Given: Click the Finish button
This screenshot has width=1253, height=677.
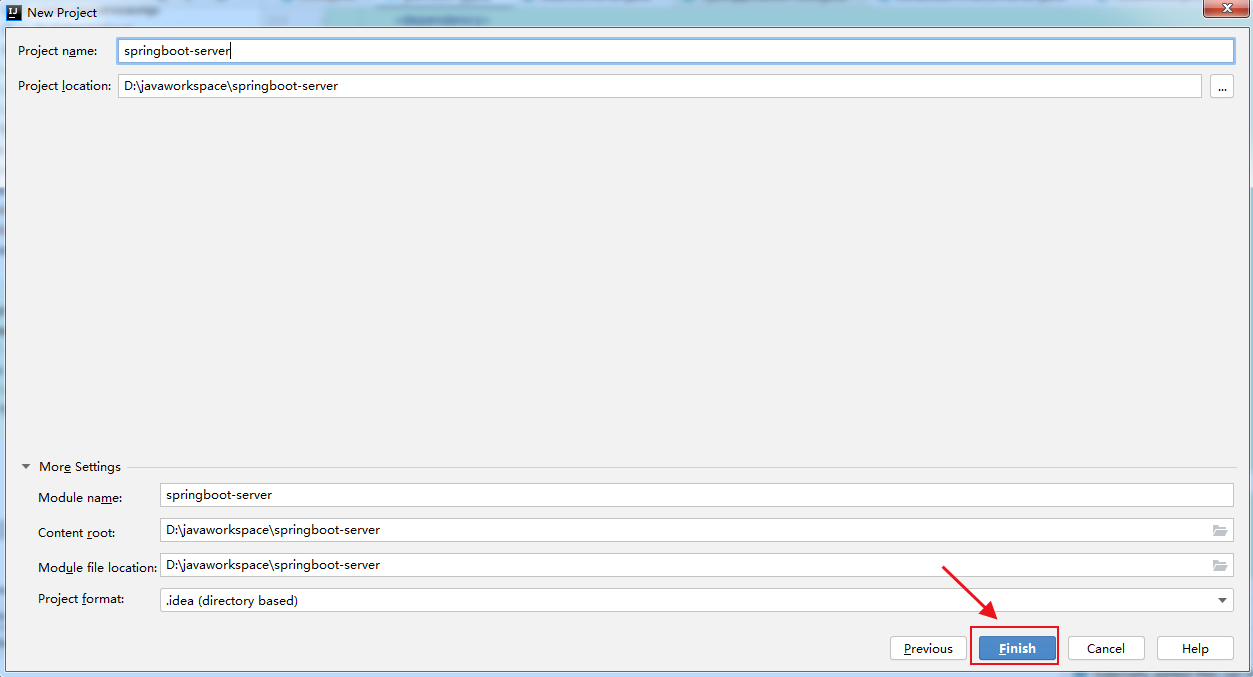Looking at the screenshot, I should [1017, 648].
